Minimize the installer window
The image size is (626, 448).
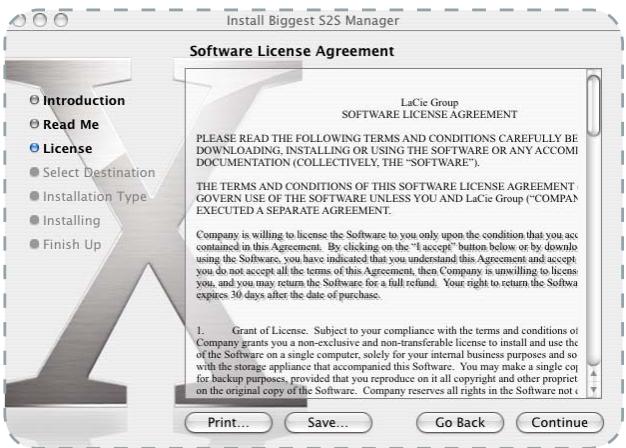point(40,20)
